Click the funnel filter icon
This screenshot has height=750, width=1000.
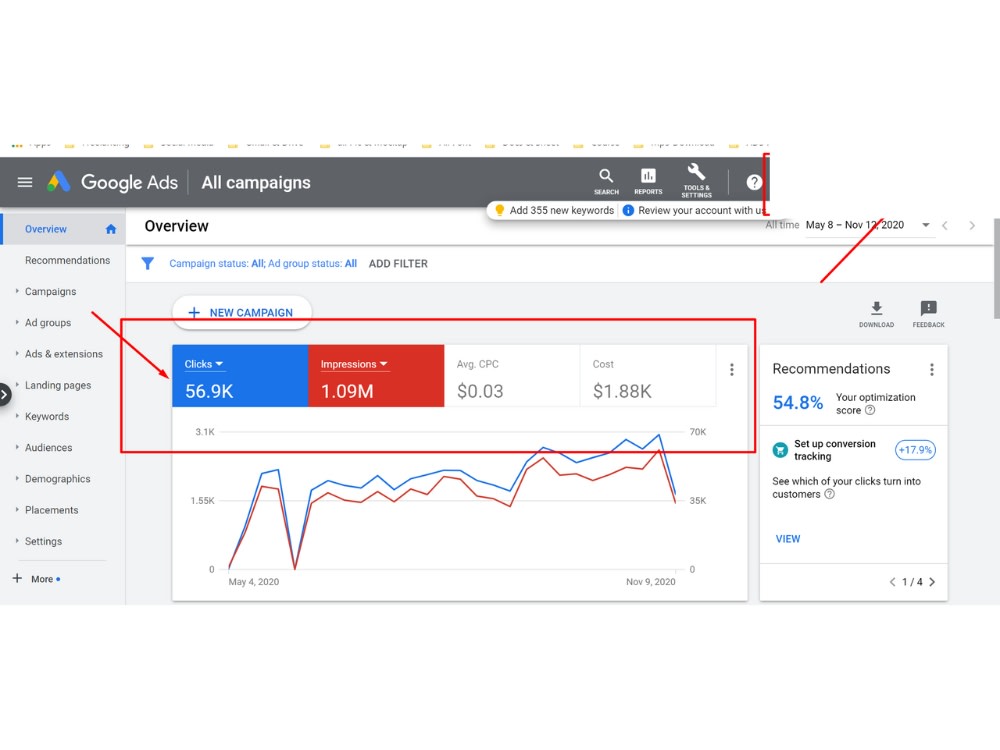(x=147, y=263)
